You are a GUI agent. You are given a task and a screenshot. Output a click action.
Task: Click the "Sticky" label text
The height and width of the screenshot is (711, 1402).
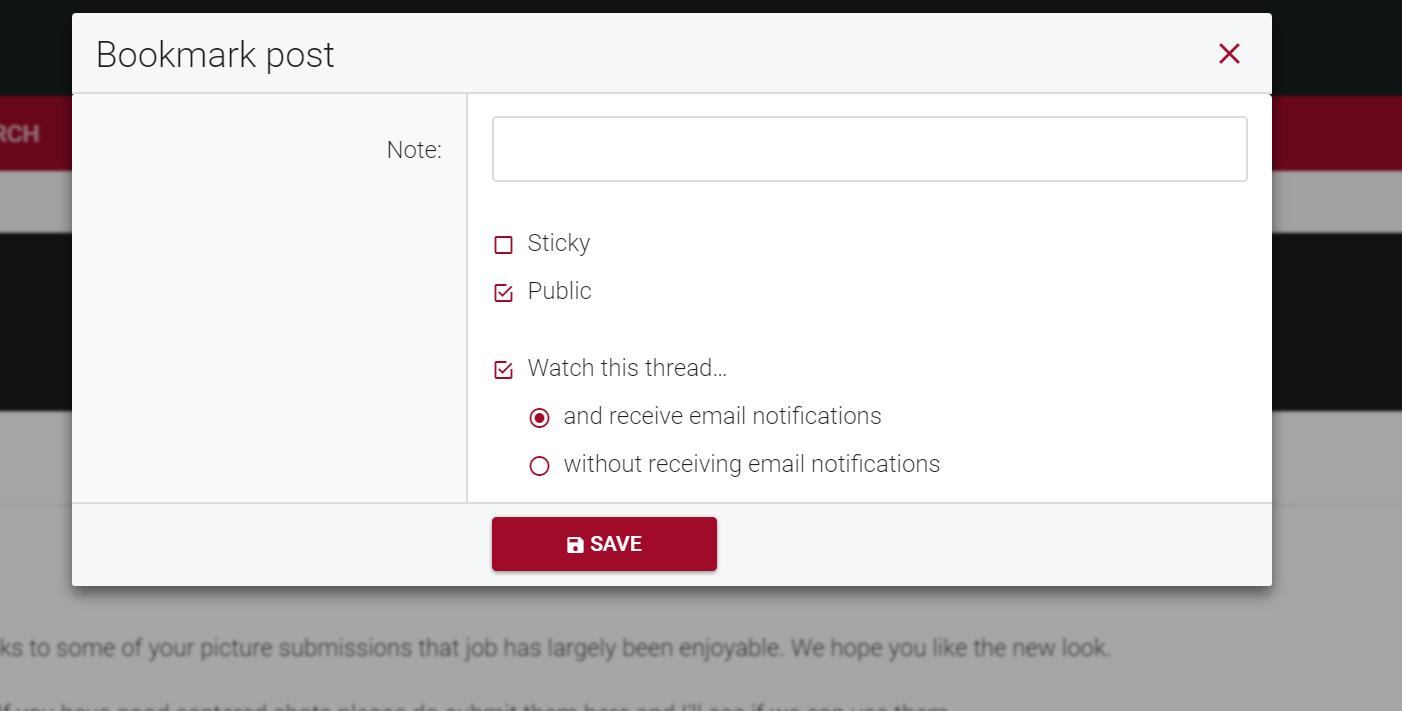point(559,243)
